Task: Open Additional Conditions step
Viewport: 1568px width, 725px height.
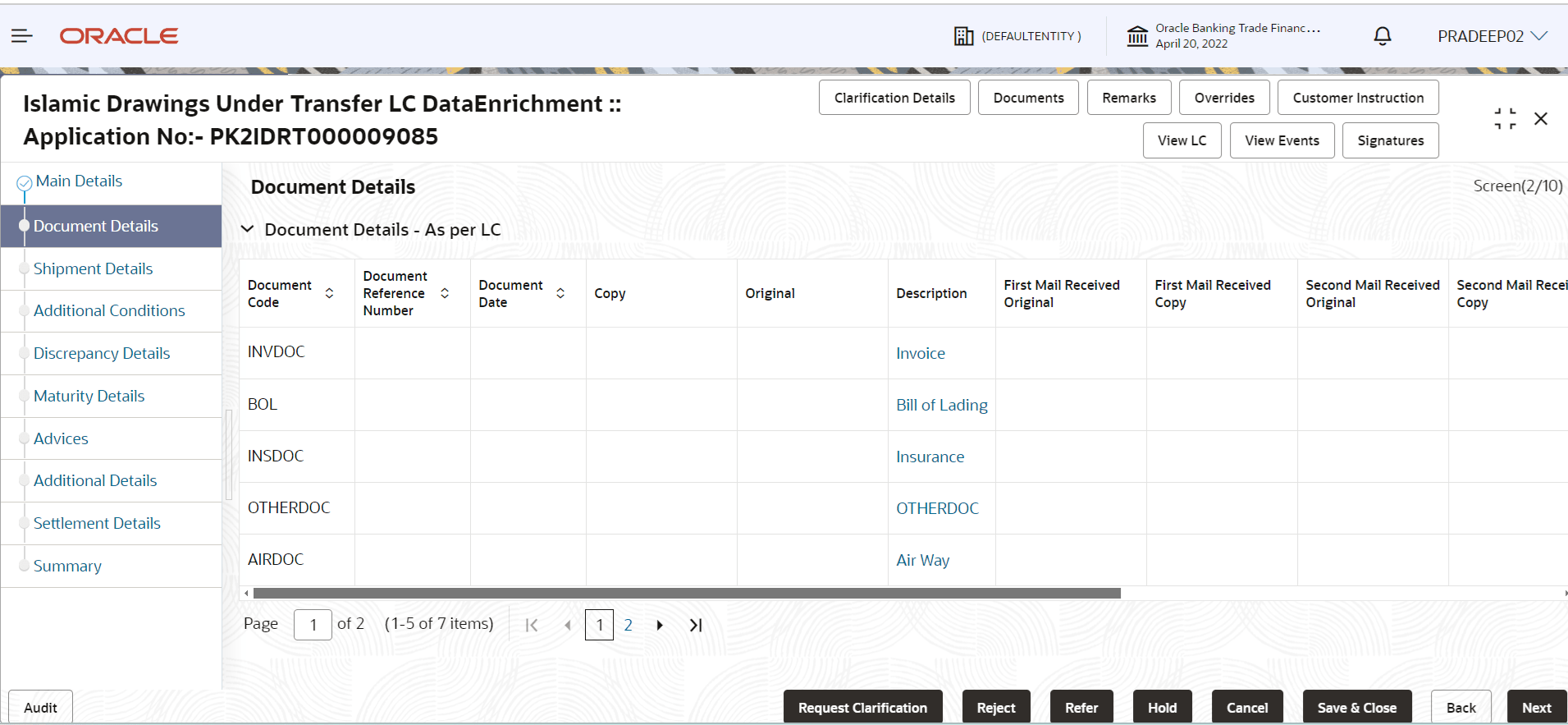Action: tap(109, 310)
